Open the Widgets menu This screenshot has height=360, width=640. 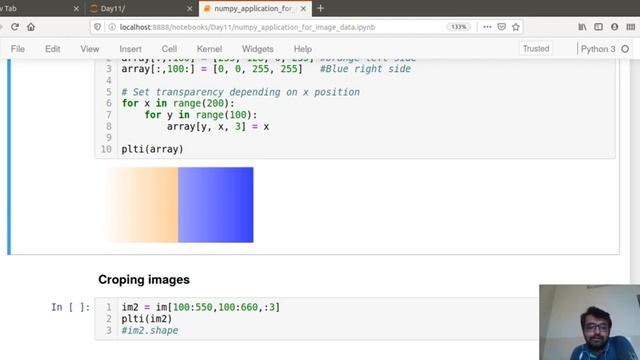click(258, 49)
